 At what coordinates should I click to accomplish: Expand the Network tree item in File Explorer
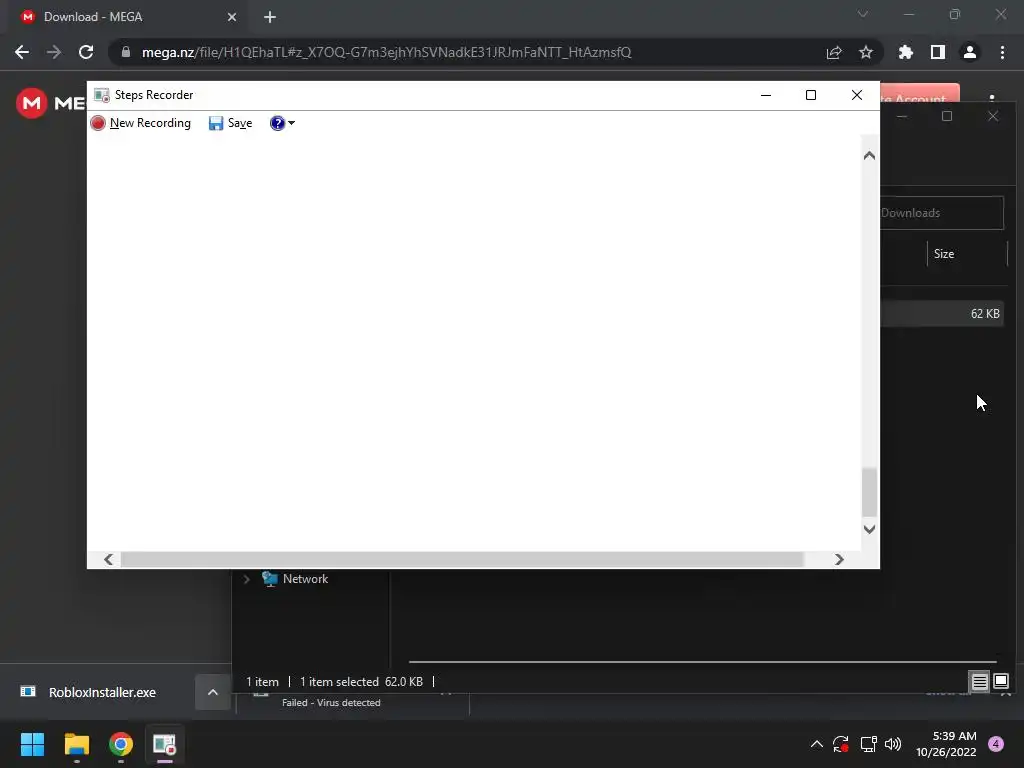246,579
